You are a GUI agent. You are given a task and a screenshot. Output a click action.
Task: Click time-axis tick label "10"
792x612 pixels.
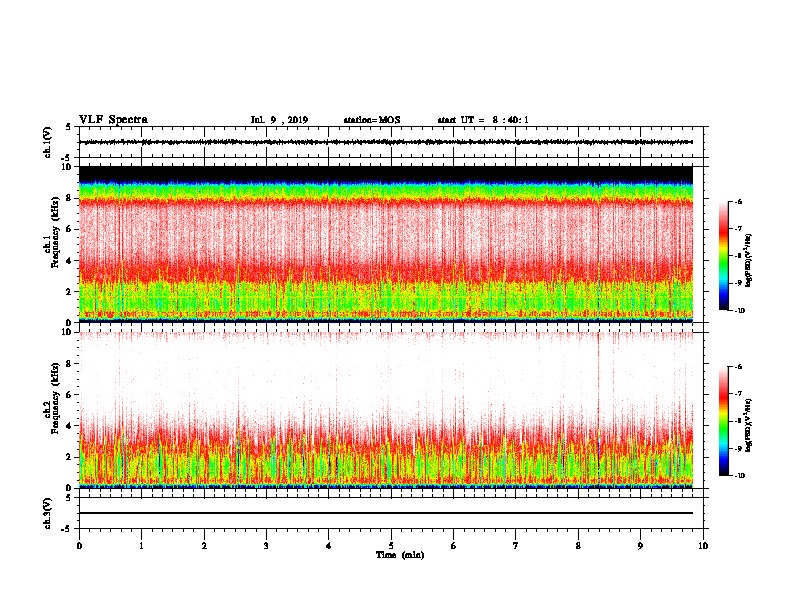[703, 545]
